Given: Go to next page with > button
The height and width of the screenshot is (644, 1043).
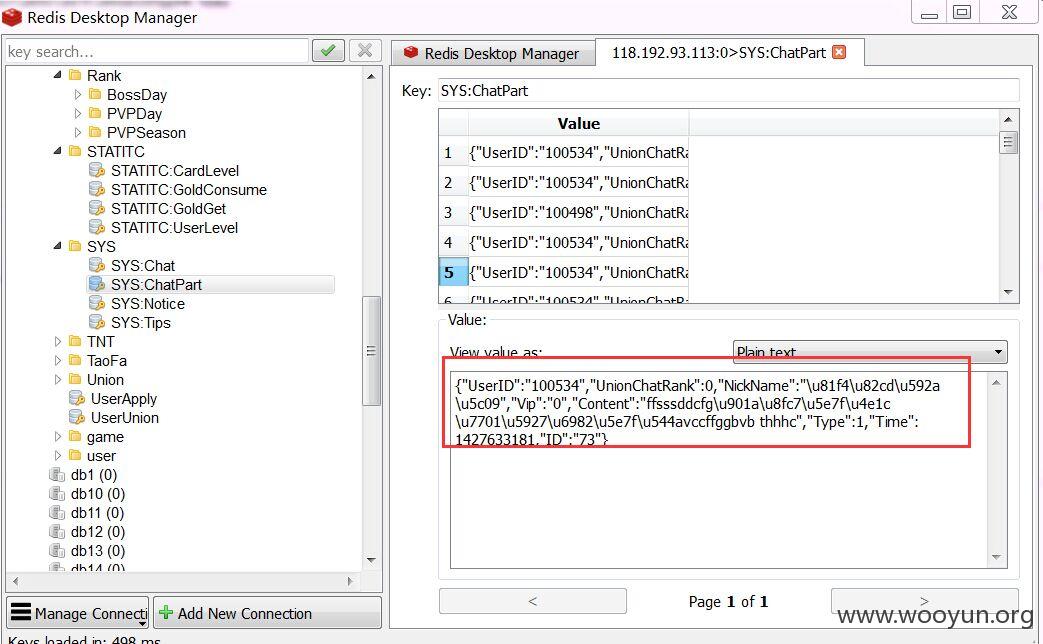Looking at the screenshot, I should click(924, 601).
